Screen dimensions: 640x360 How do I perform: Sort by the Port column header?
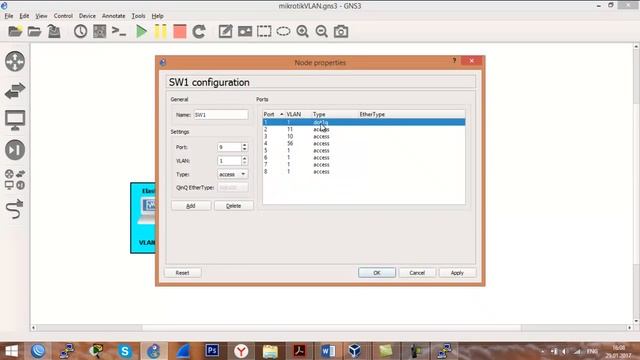click(x=273, y=114)
